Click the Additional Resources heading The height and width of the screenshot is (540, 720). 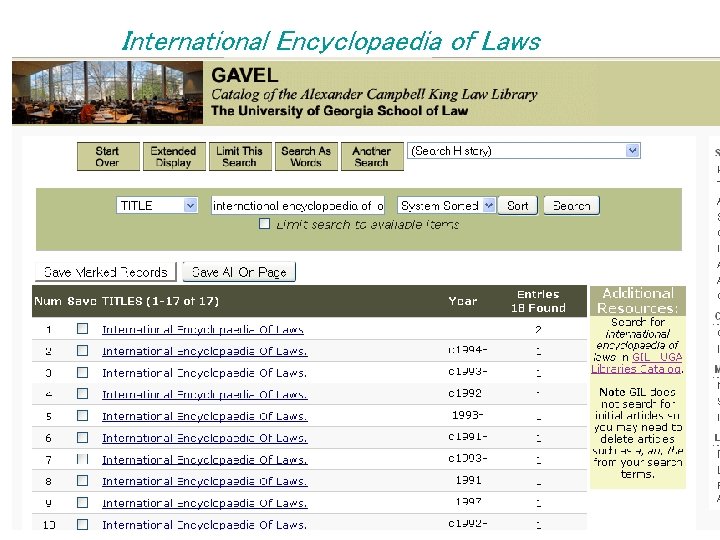click(x=638, y=300)
